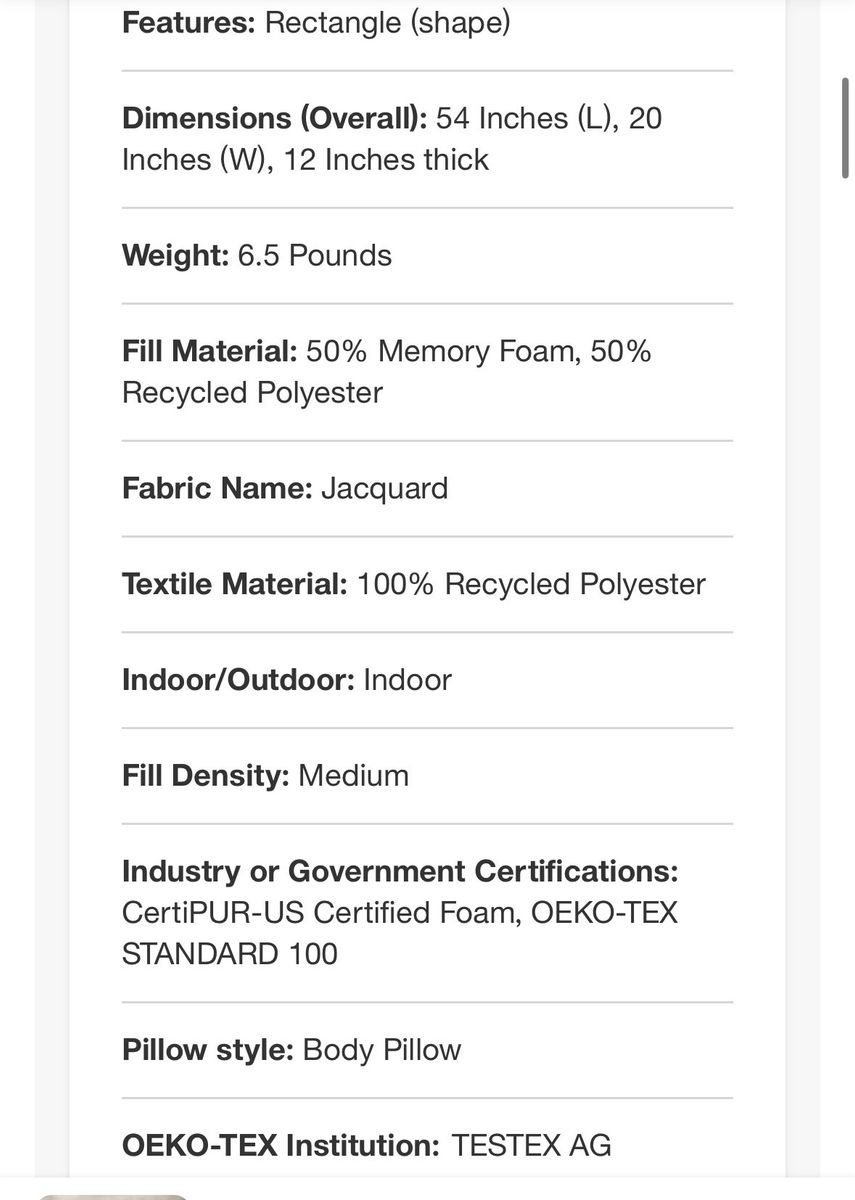The image size is (855, 1200).
Task: Select the Jacquard fabric value
Action: [385, 489]
